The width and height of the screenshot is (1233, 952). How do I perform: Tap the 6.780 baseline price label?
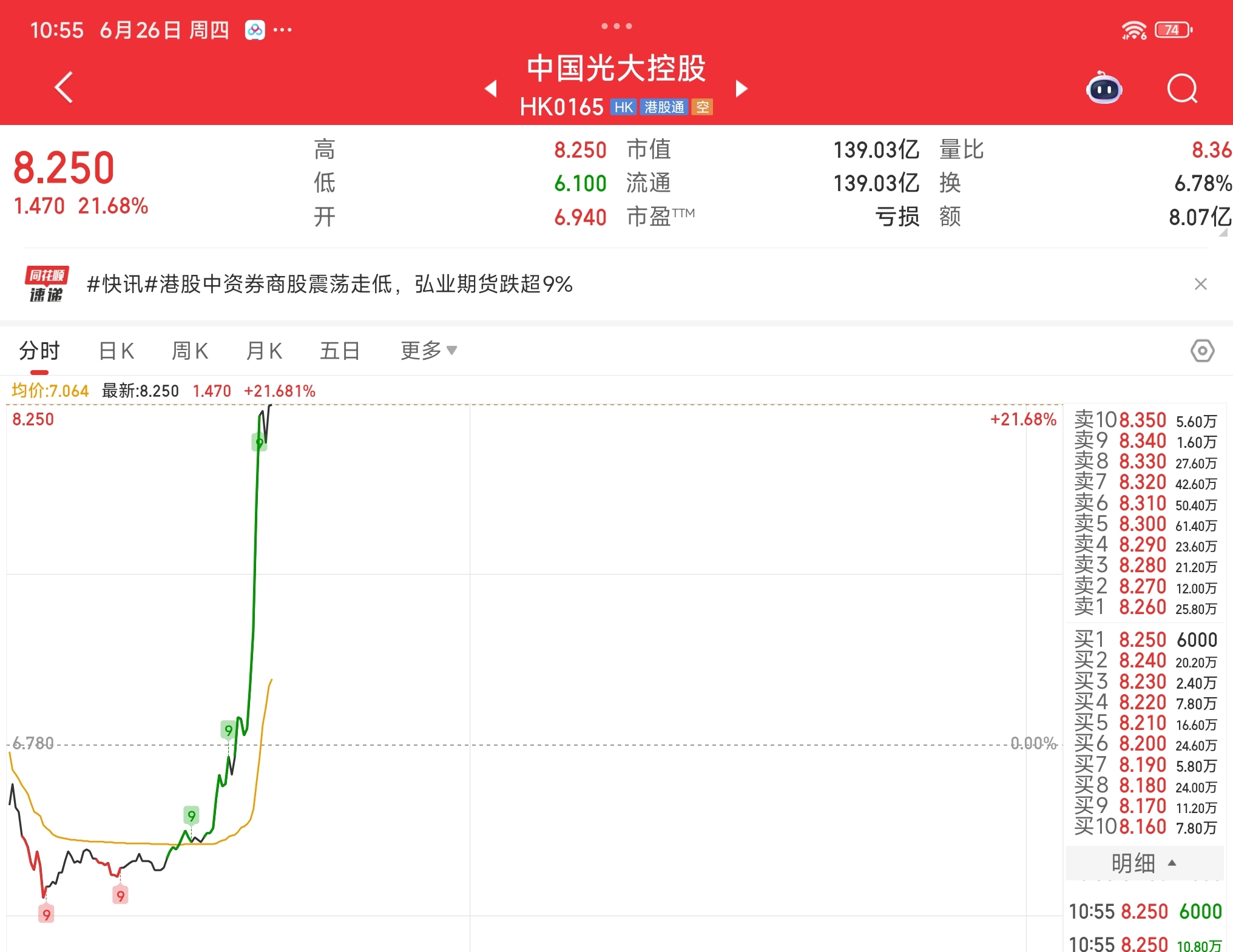(33, 743)
